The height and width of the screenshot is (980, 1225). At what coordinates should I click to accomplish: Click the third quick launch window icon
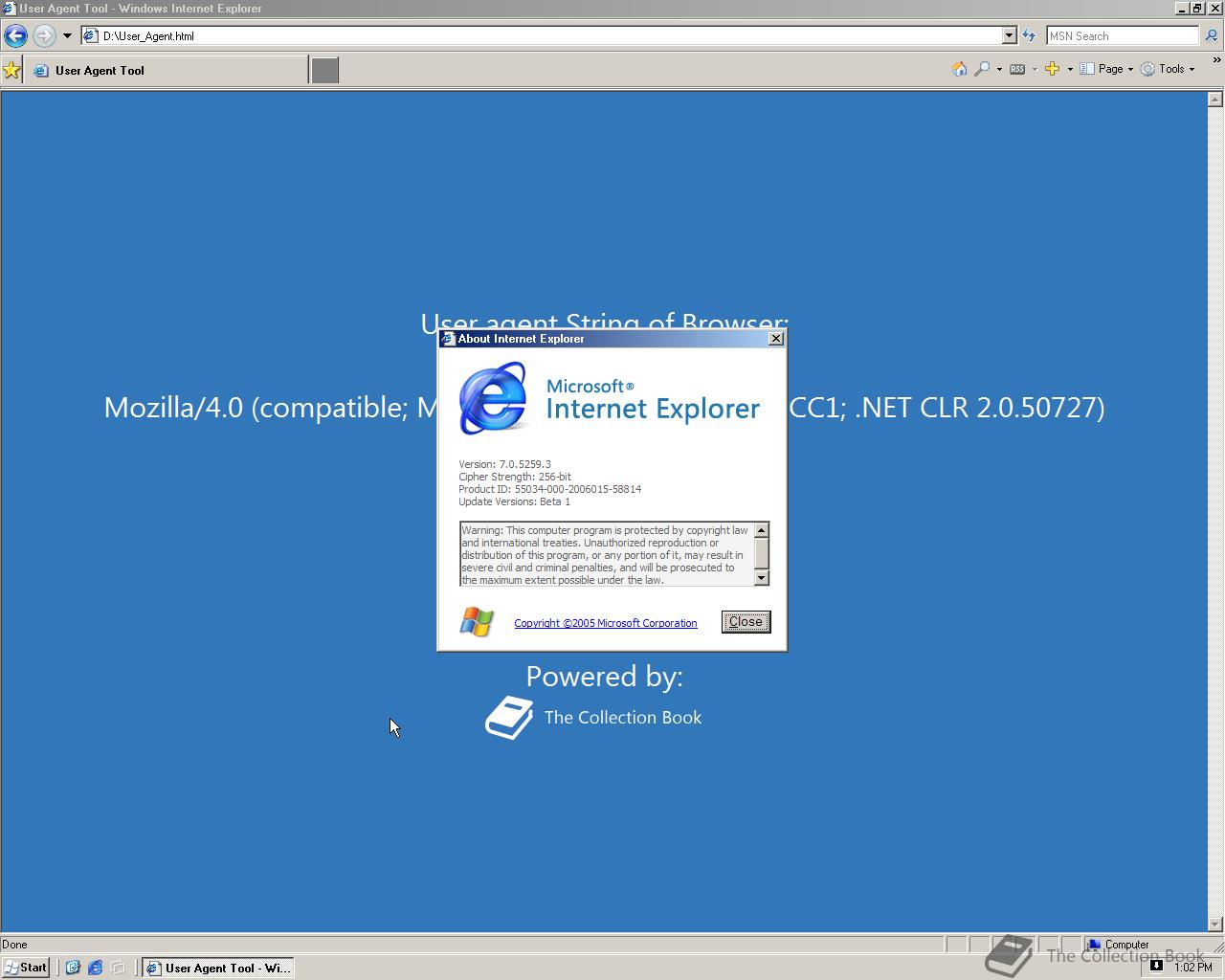(x=119, y=968)
